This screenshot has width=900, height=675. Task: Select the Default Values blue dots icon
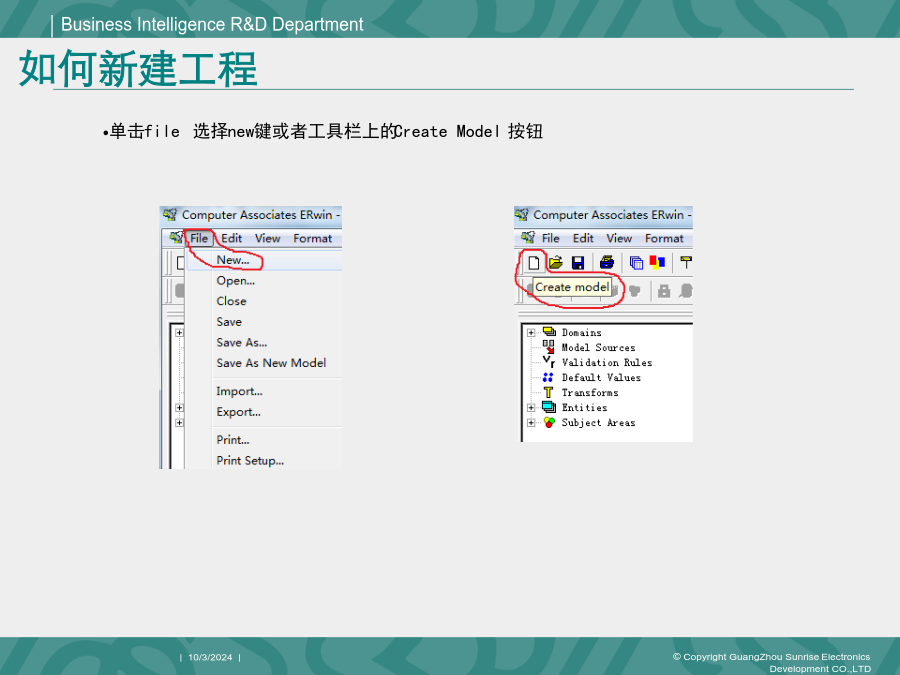[x=548, y=377]
